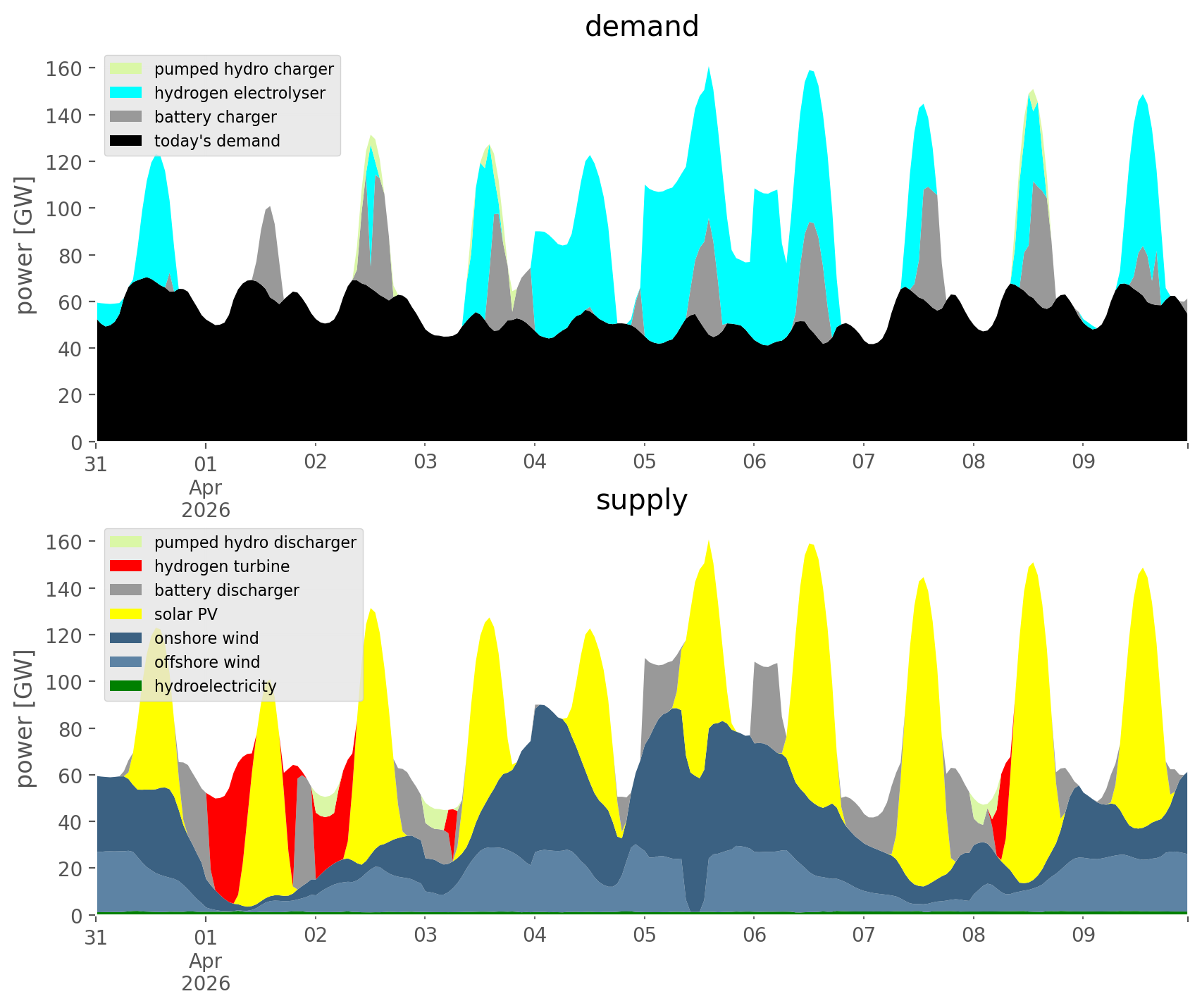Select the yellow solar PV legend swatch
The height and width of the screenshot is (1008, 1202).
[x=126, y=614]
